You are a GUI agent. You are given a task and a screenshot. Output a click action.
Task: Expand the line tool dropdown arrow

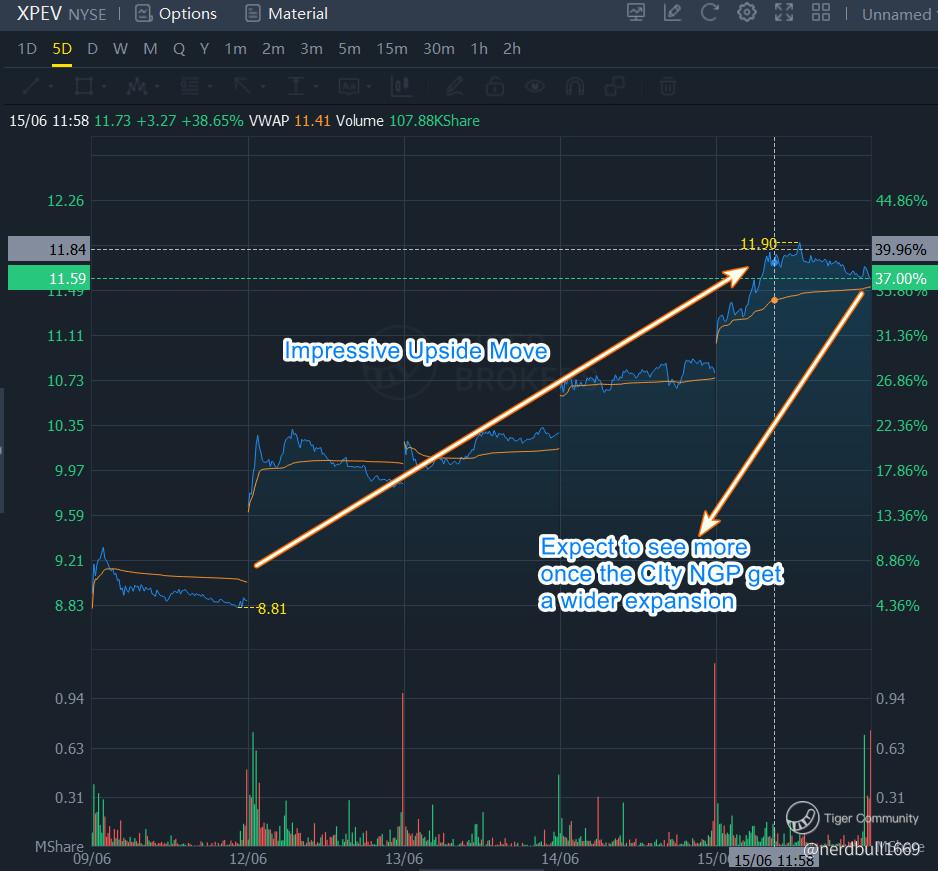[51, 87]
